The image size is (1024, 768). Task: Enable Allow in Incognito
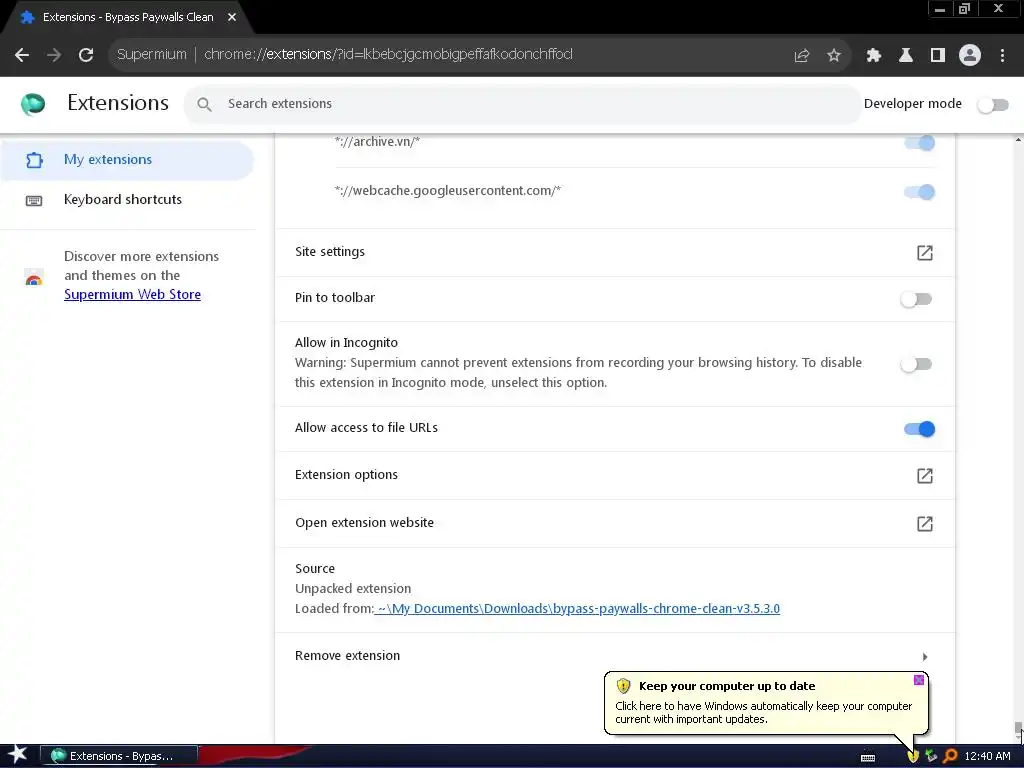click(916, 364)
